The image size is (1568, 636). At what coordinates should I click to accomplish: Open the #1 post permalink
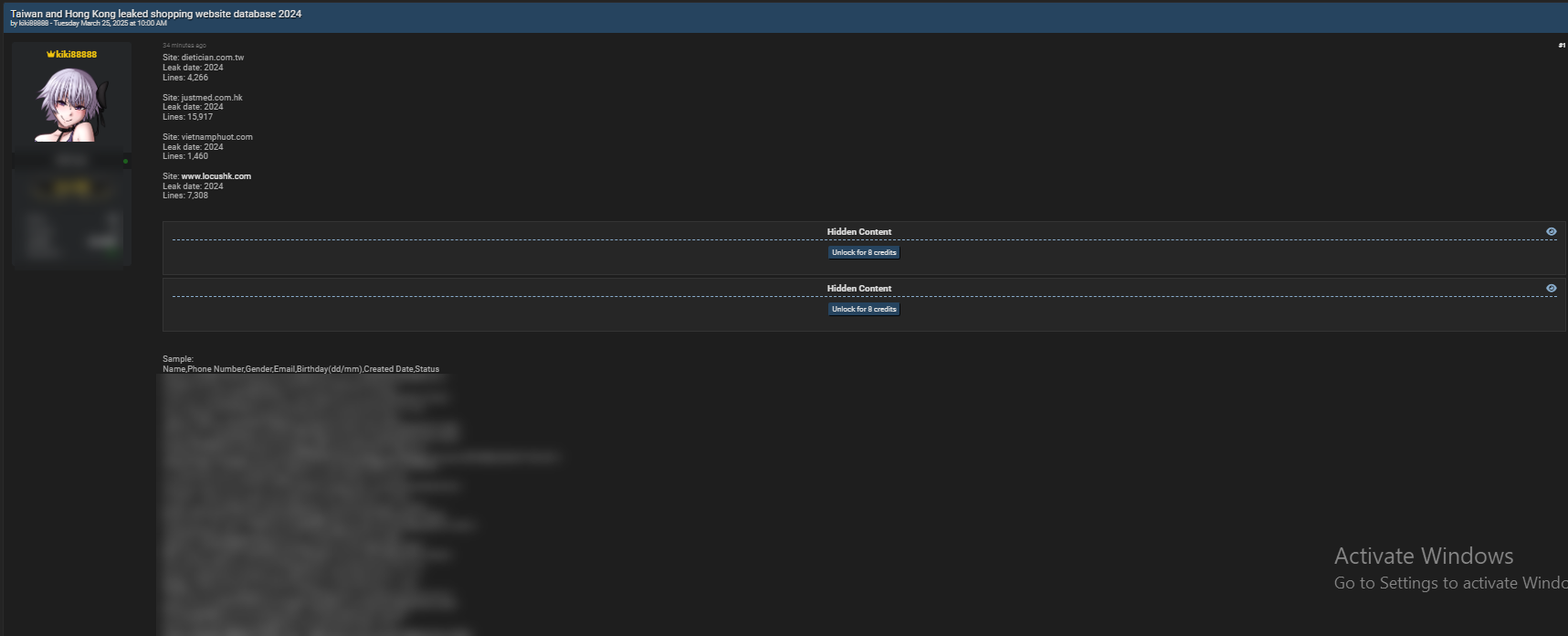[1561, 46]
